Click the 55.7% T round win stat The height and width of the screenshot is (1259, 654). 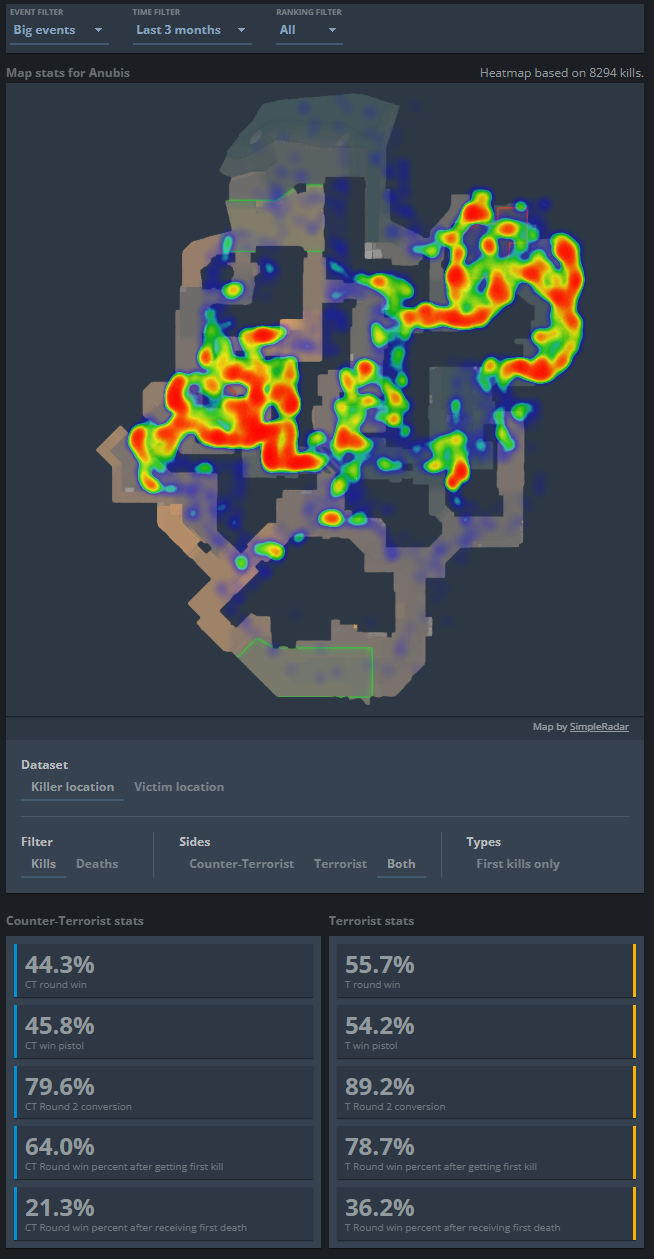click(486, 970)
